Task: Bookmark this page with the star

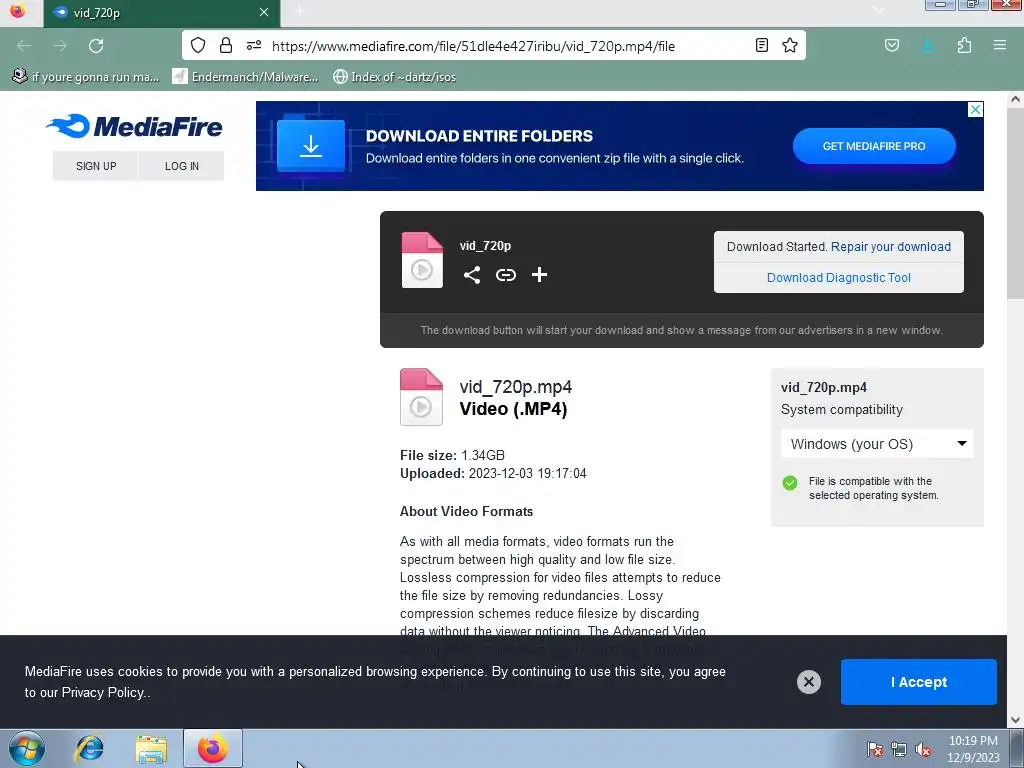Action: click(790, 45)
